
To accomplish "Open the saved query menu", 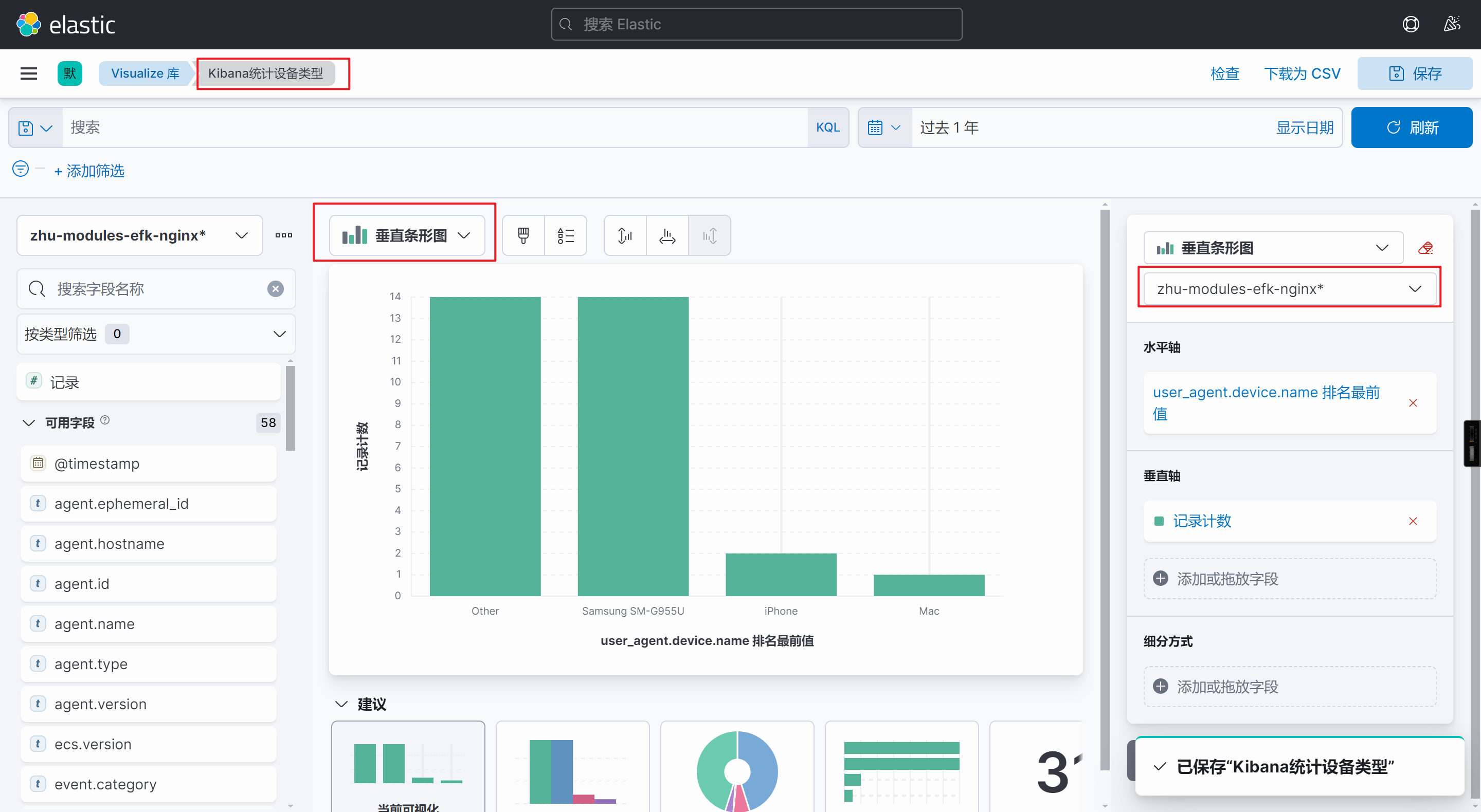I will point(35,127).
